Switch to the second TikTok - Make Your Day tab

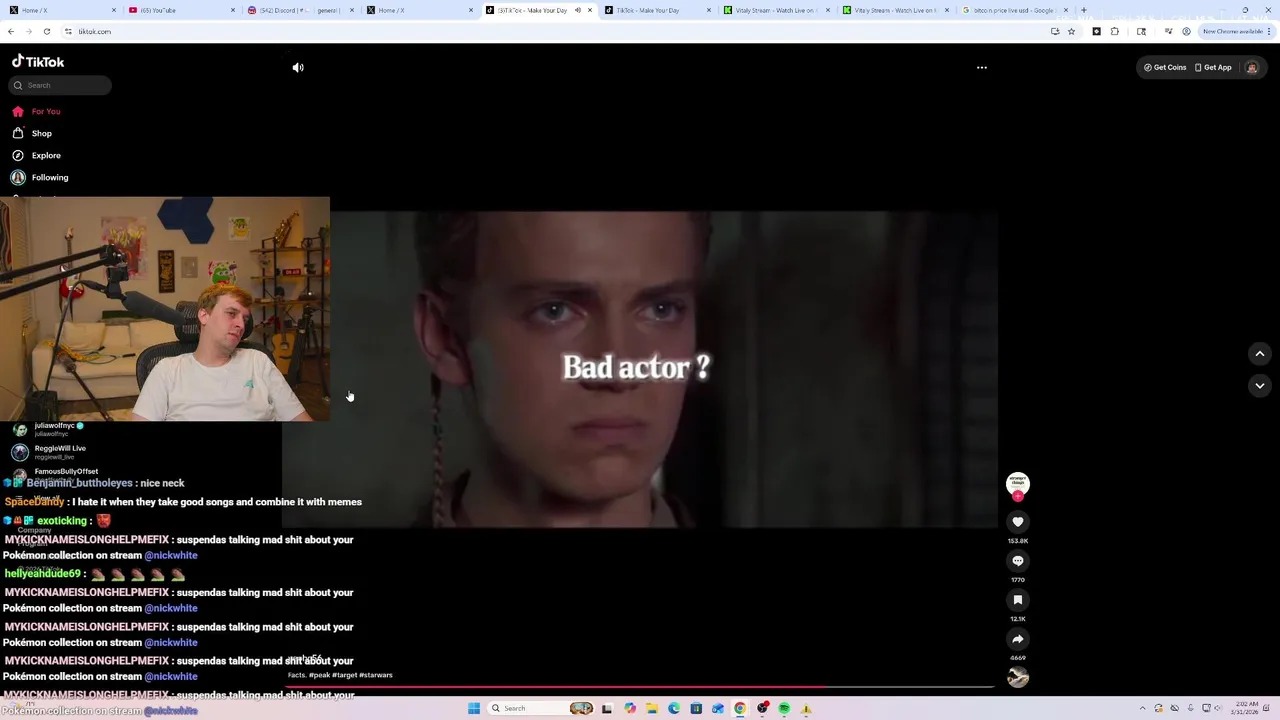[657, 10]
